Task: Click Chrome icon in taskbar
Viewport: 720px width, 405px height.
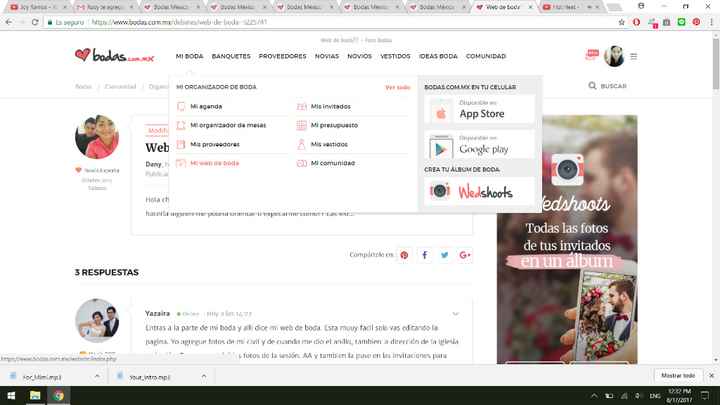Action: tap(58, 395)
